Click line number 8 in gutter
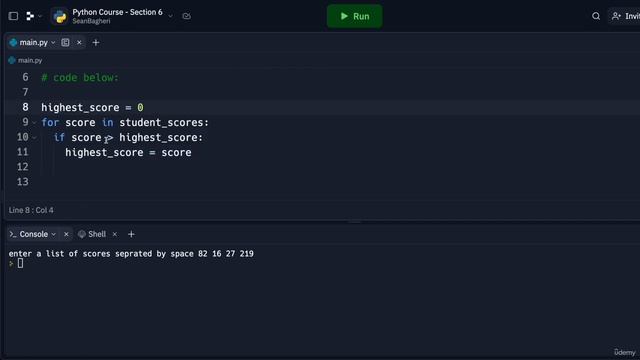Screen dimensions: 640x360 (x=25, y=107)
